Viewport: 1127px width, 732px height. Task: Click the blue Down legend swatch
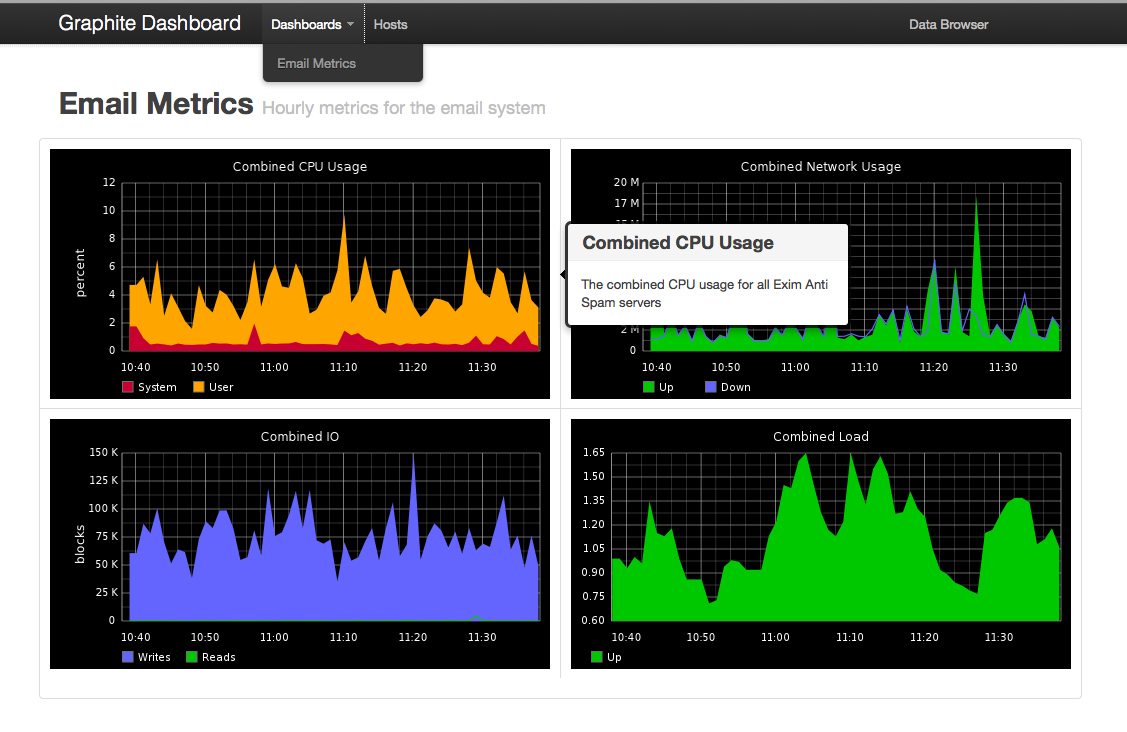click(x=711, y=387)
